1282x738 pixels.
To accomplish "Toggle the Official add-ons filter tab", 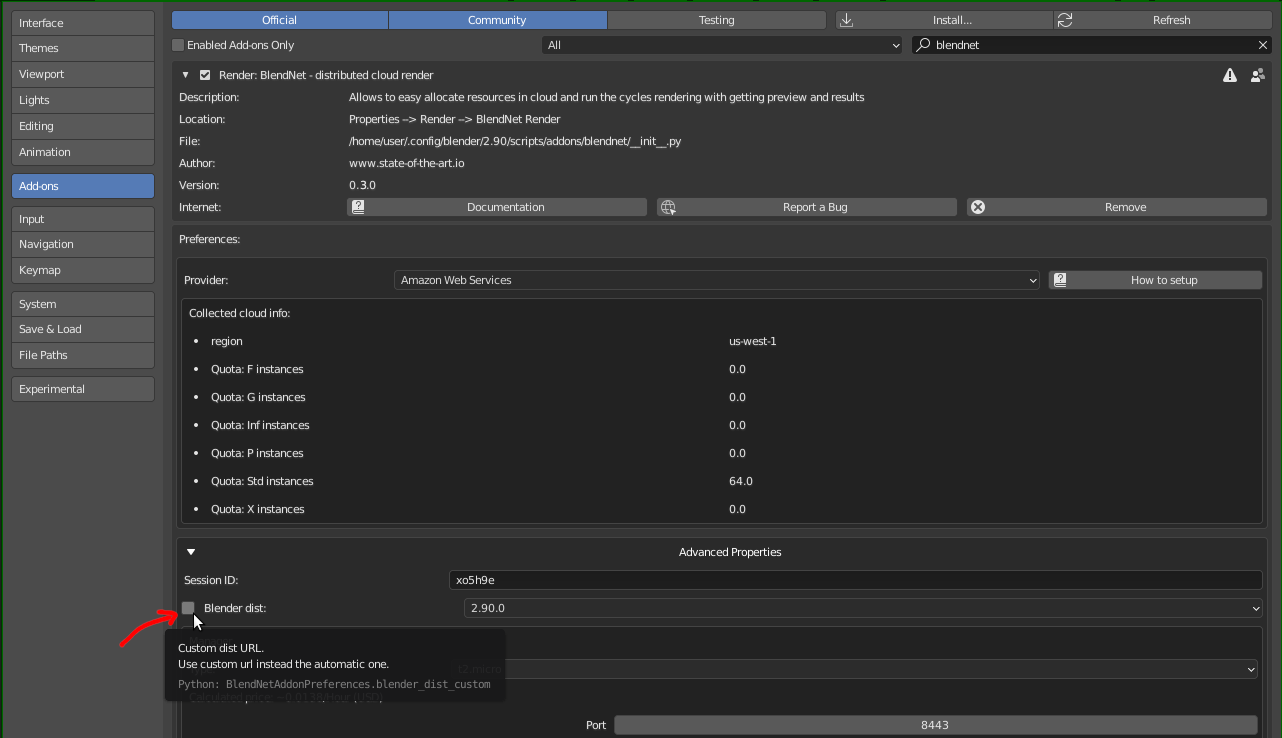I will tap(279, 20).
